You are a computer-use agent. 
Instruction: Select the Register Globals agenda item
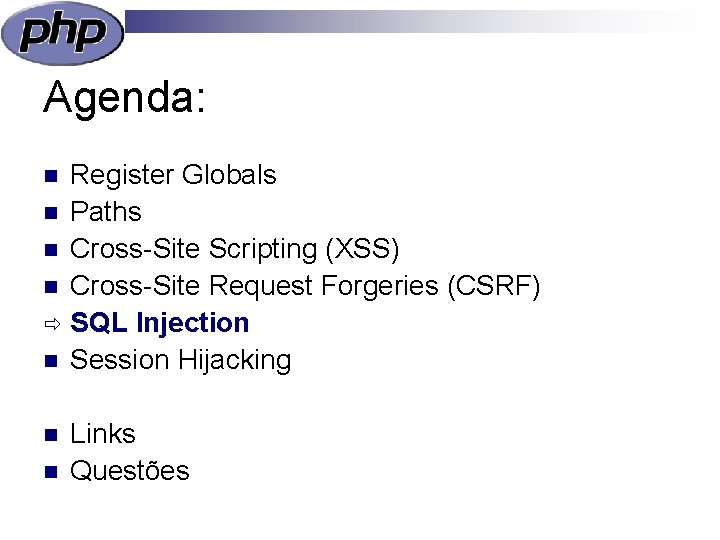173,174
